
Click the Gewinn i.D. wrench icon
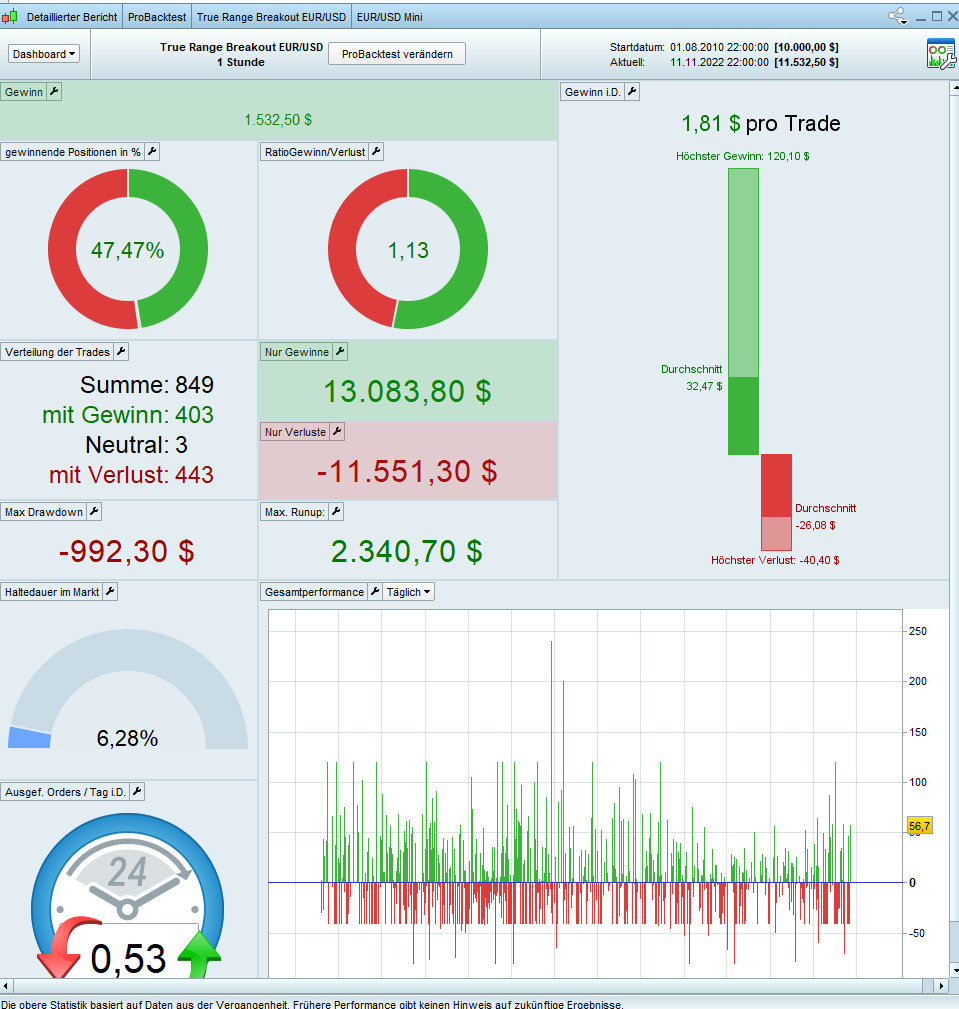pos(632,92)
